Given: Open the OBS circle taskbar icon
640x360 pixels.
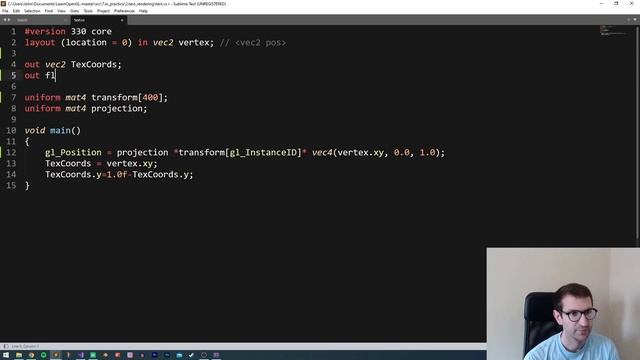Looking at the screenshot, I should point(204,355).
